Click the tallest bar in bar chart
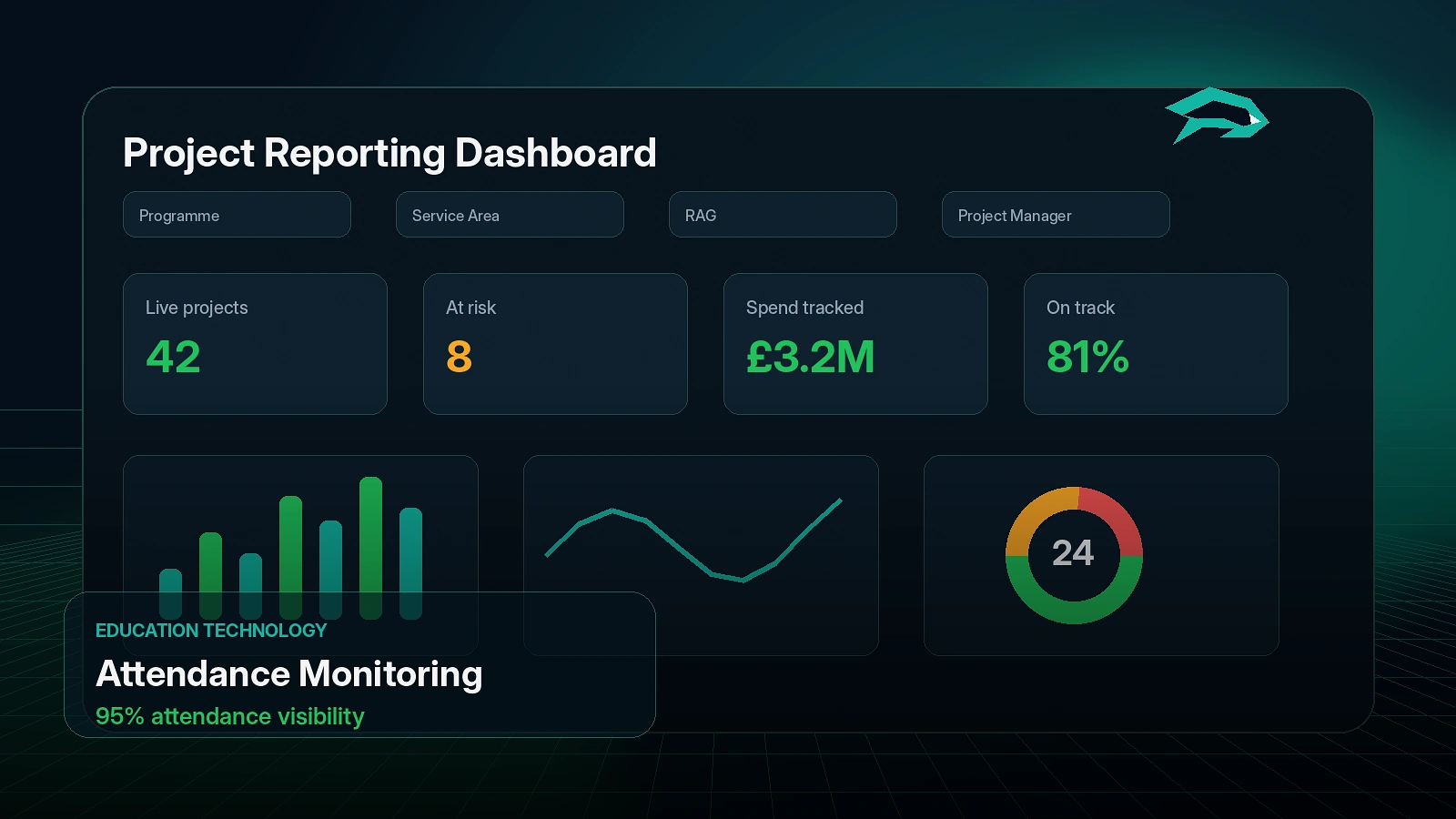This screenshot has width=1456, height=819. coord(370,546)
